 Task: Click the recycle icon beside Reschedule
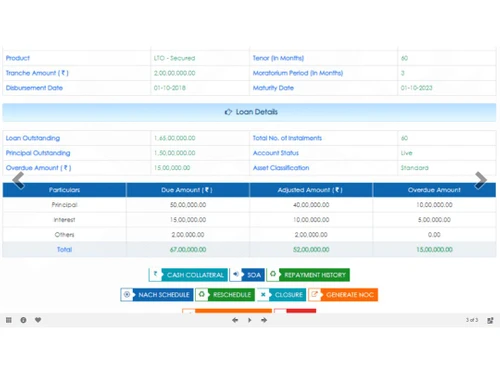[x=202, y=294]
